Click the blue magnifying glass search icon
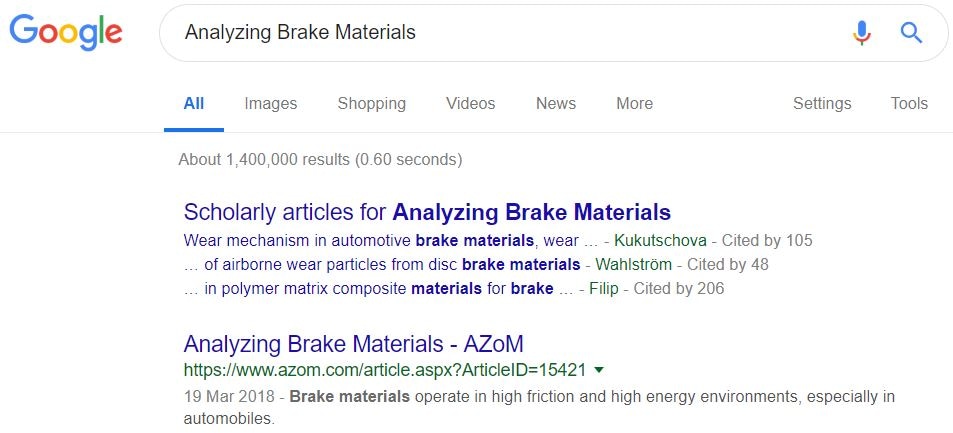 coord(911,32)
